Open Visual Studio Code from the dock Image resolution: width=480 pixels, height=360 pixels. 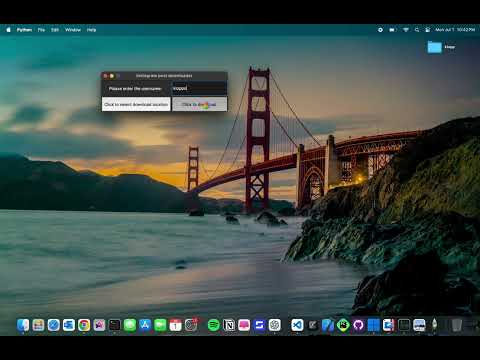pyautogui.click(x=297, y=325)
